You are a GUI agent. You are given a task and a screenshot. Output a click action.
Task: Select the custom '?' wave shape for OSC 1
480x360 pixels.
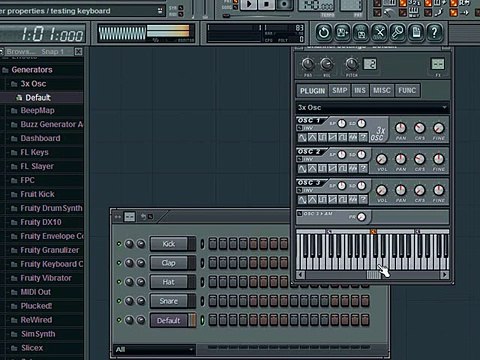point(363,137)
